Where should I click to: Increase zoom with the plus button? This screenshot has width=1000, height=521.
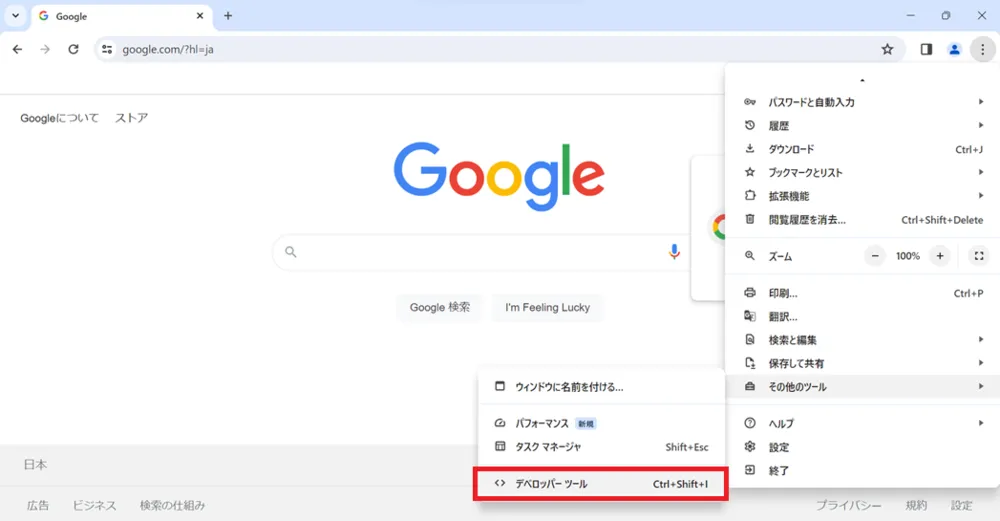939,256
